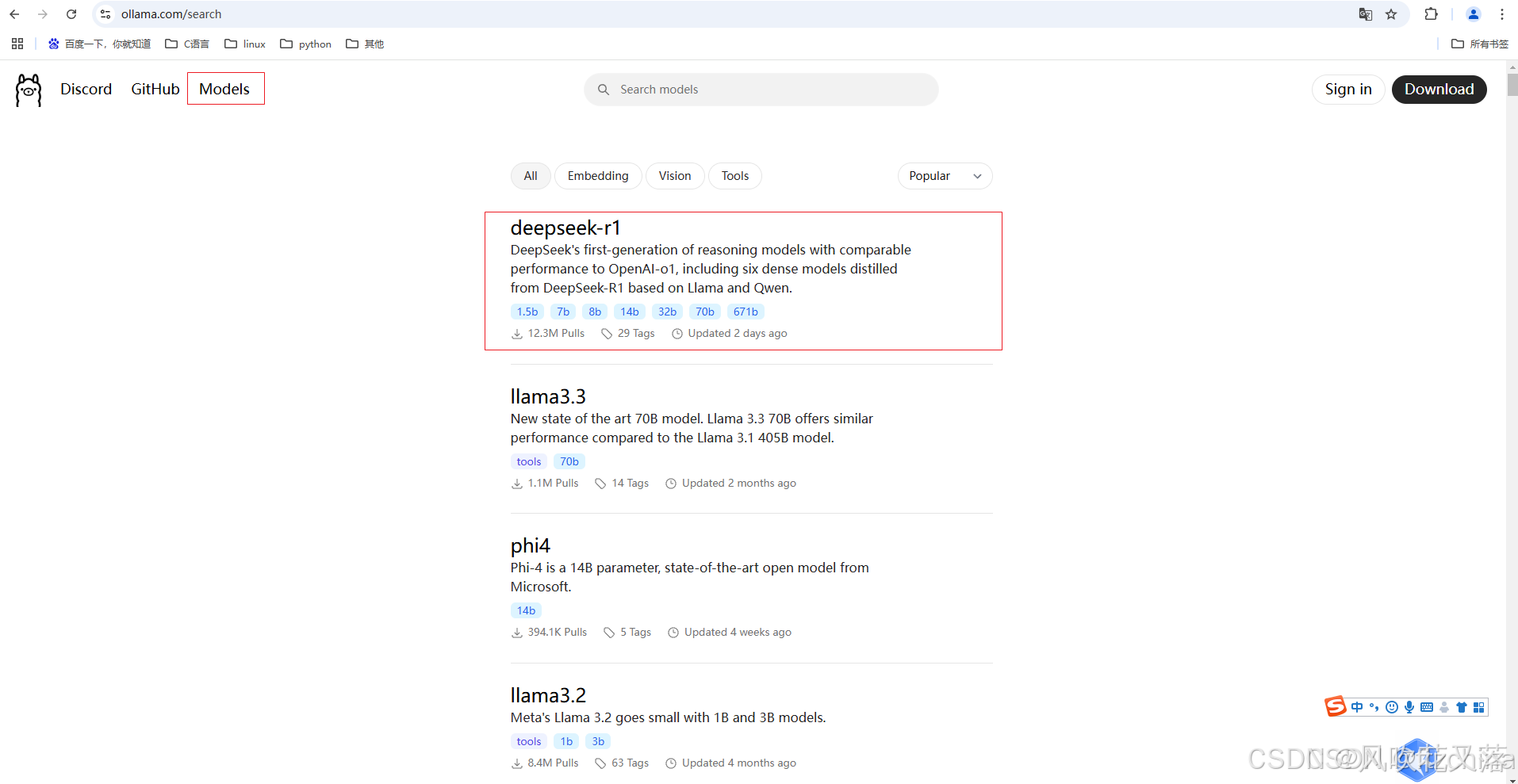
Task: Select the Embedding filter tab
Action: 598,176
